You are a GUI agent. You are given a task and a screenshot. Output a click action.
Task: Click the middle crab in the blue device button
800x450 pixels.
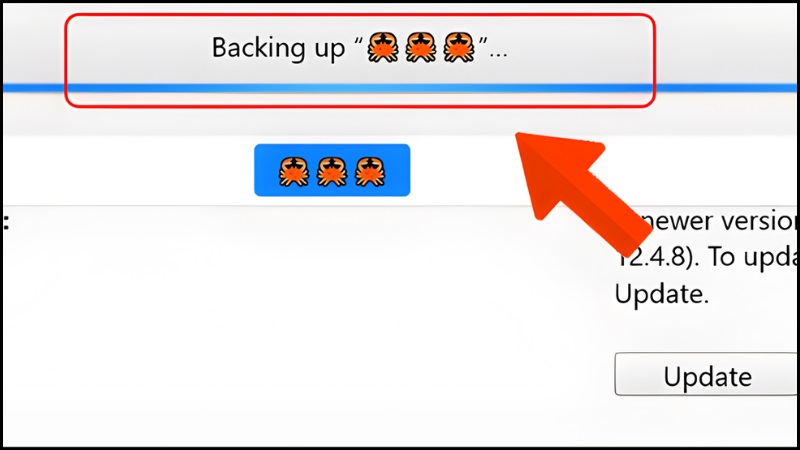332,171
